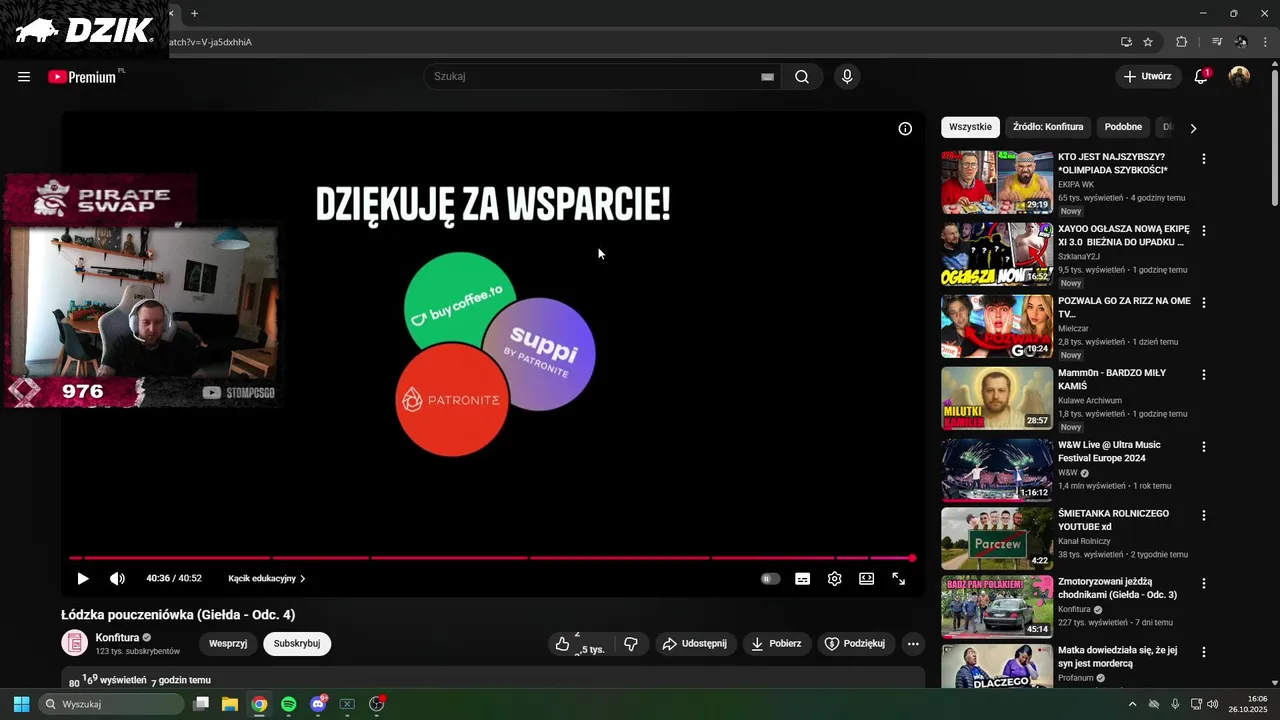
Task: Dislike the video with thumbs down
Action: pos(630,644)
